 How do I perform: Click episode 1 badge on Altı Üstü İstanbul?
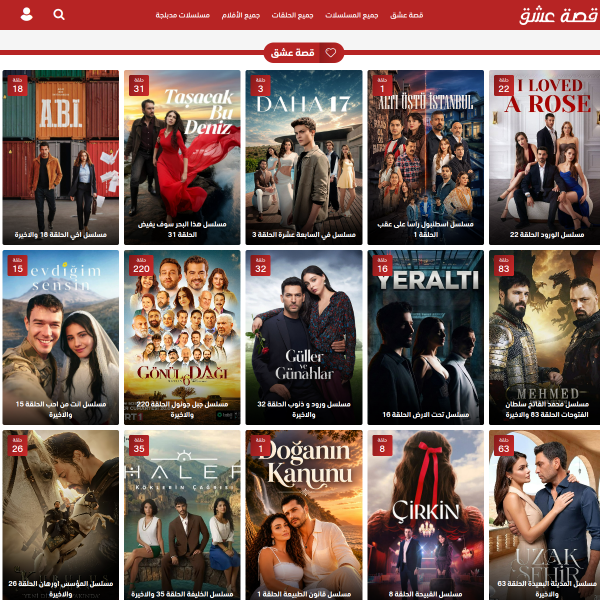pyautogui.click(x=382, y=85)
